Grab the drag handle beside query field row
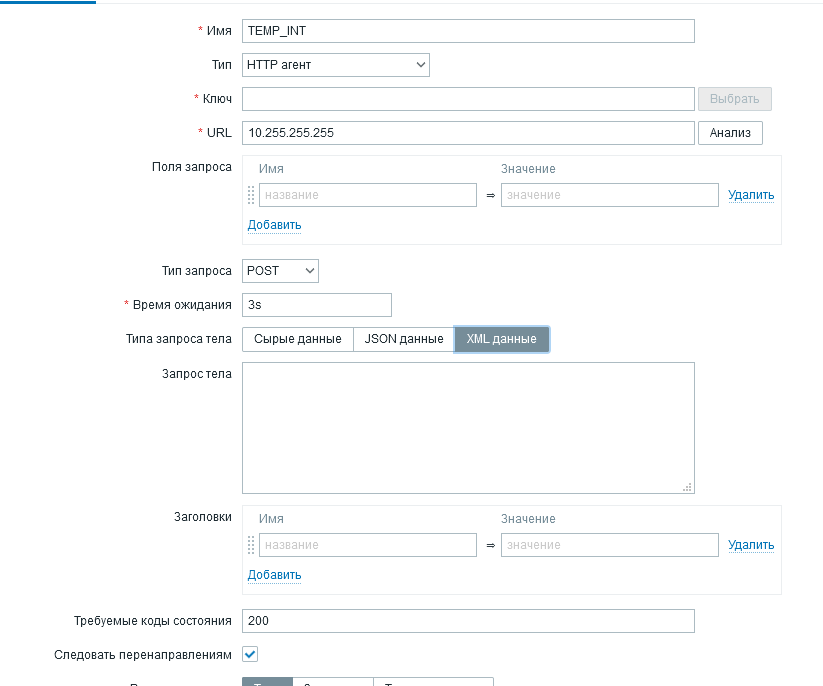Screen dimensions: 823x686 tap(250, 195)
